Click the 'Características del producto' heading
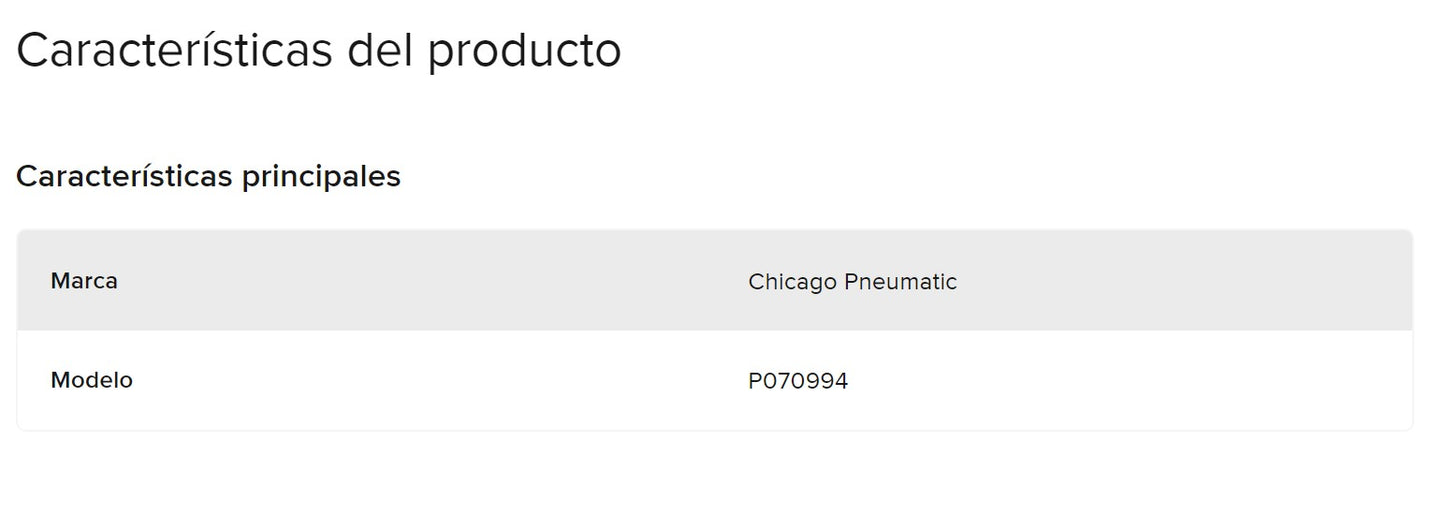Viewport: 1445px width, 515px height. [x=319, y=50]
